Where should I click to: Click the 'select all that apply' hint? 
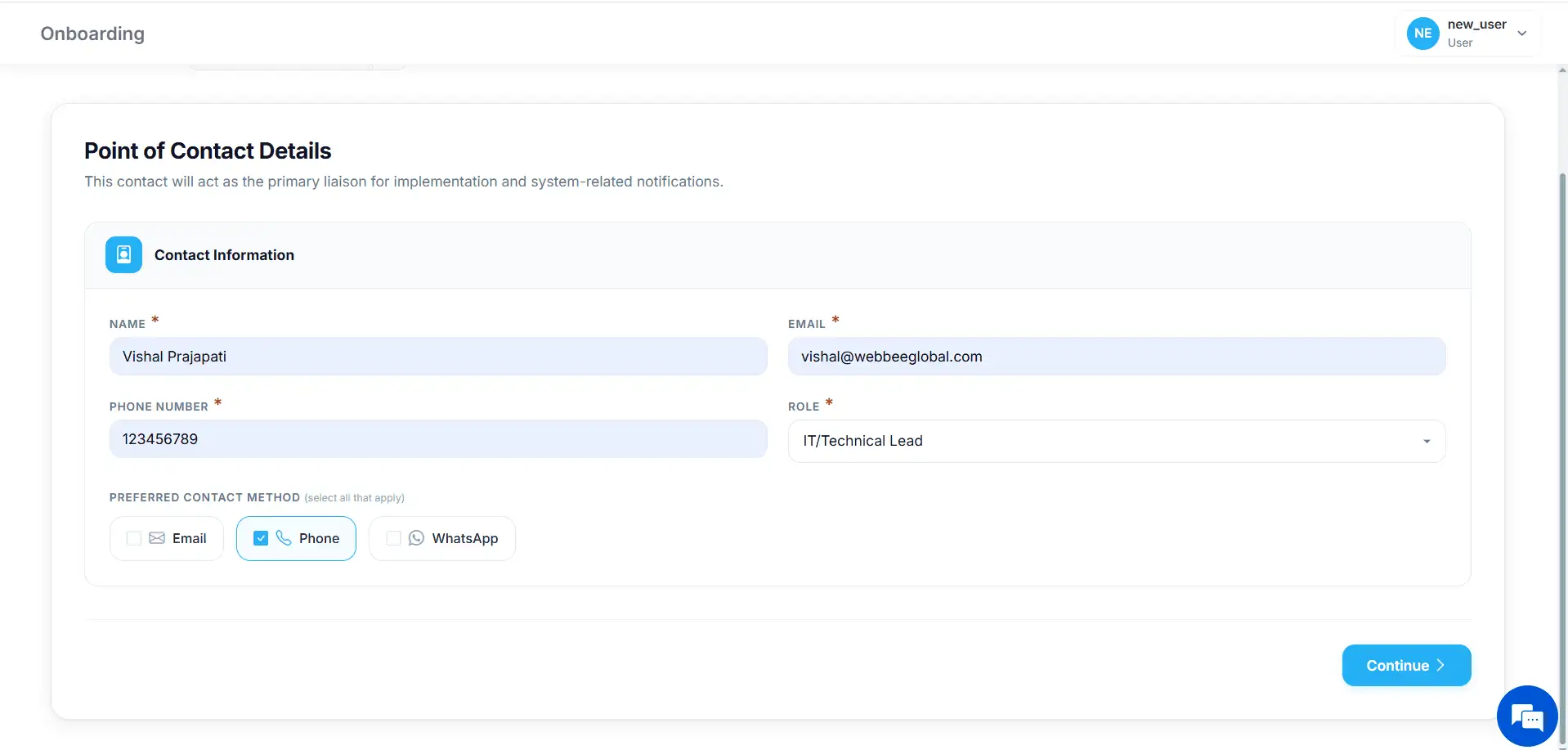click(x=354, y=498)
